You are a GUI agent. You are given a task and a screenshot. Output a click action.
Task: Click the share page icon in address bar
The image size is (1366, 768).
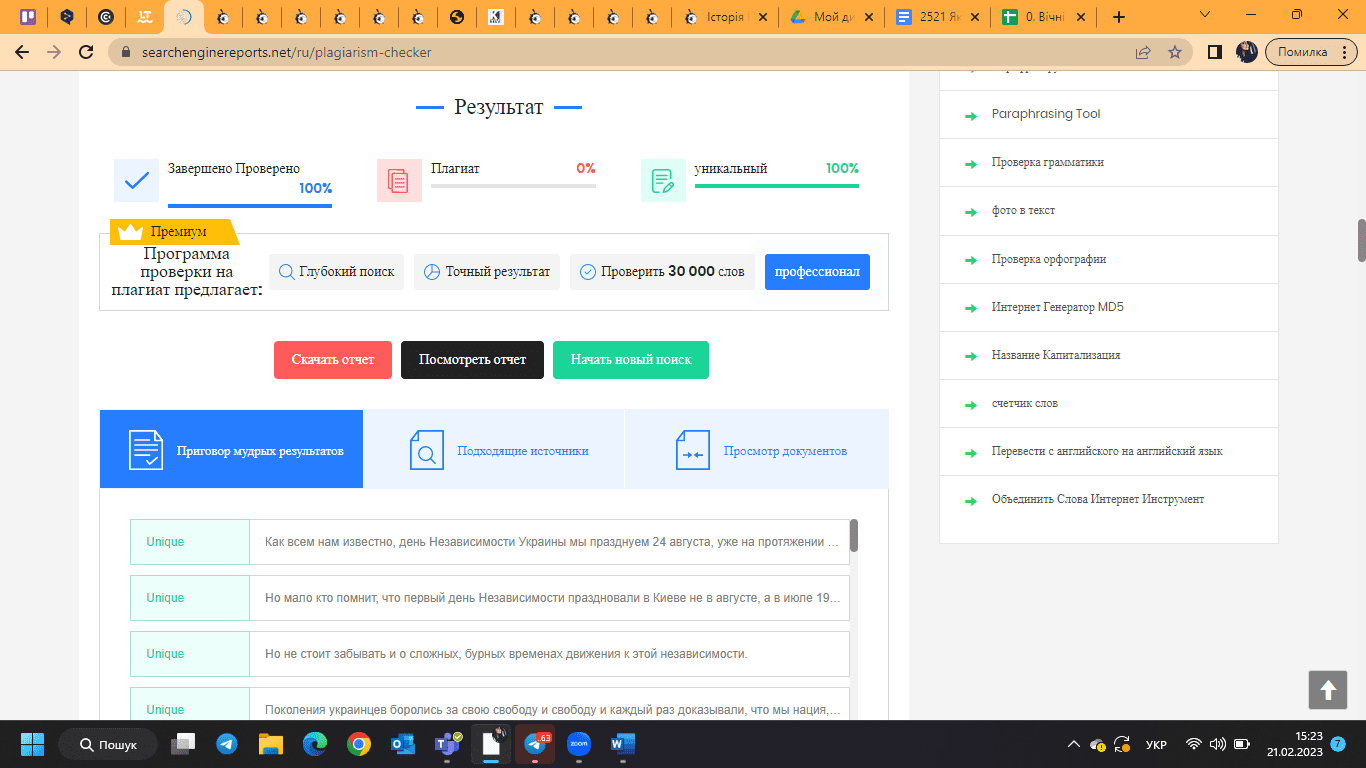pyautogui.click(x=1143, y=52)
